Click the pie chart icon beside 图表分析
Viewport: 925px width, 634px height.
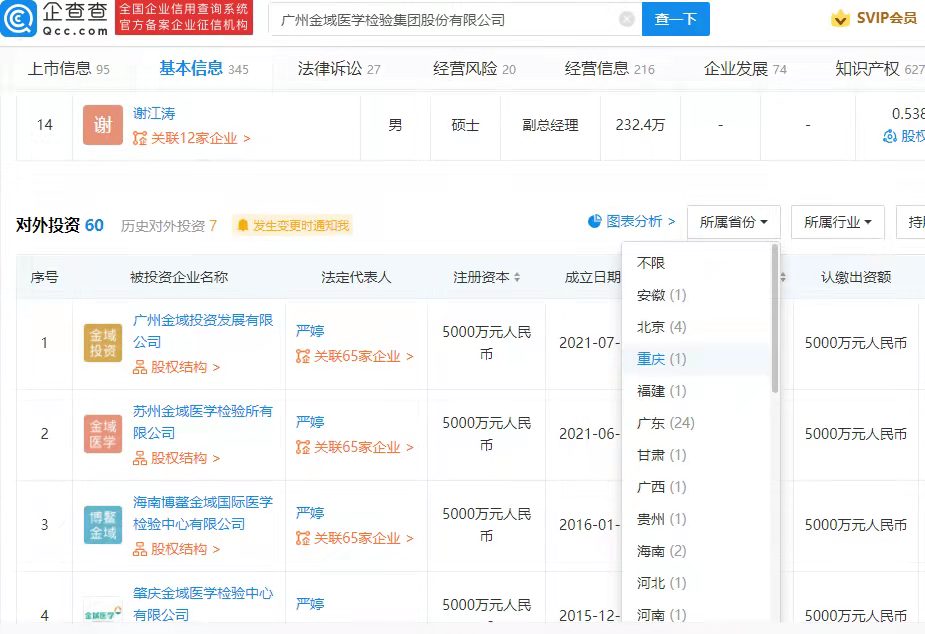[595, 221]
